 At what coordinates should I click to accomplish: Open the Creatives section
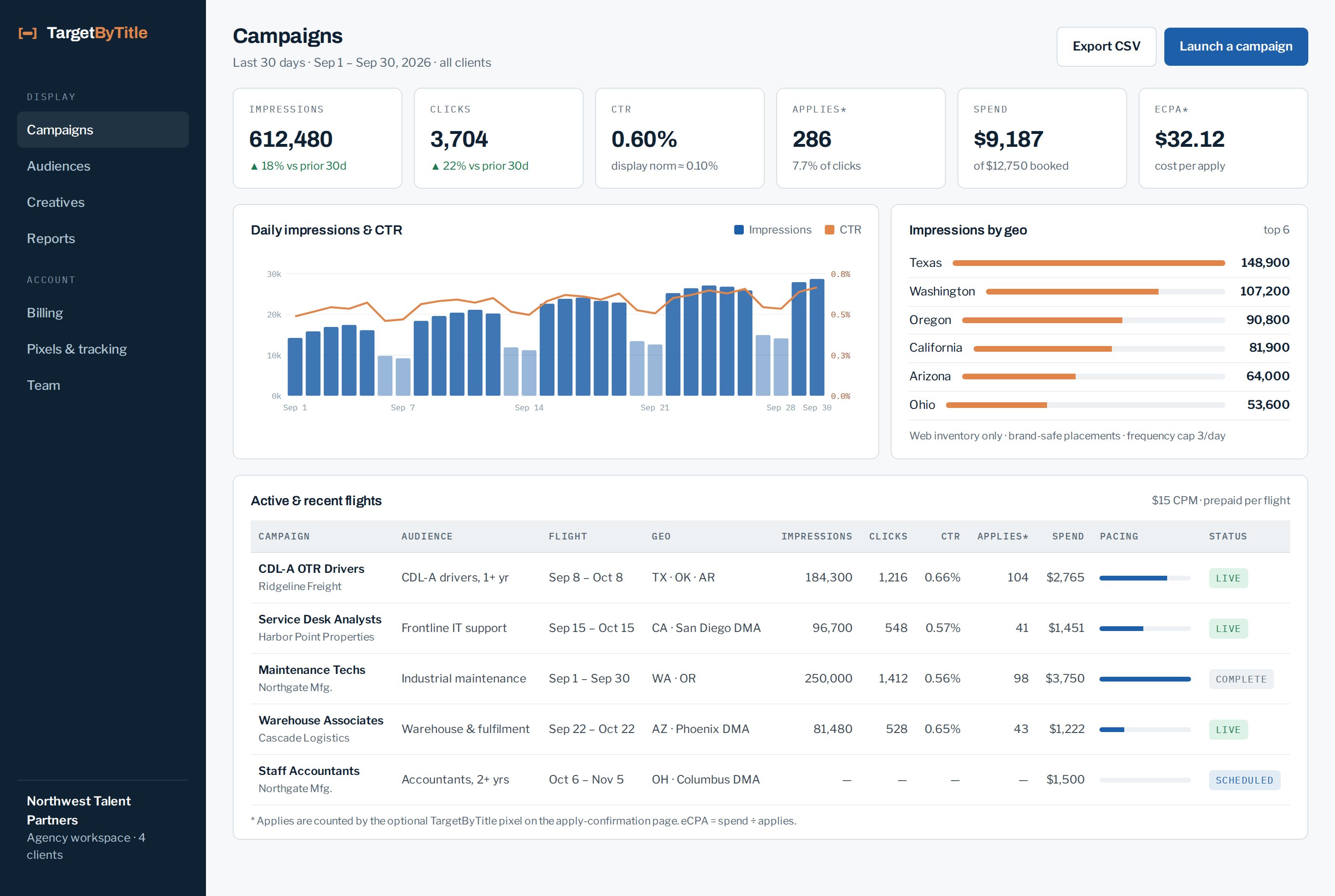click(103, 202)
